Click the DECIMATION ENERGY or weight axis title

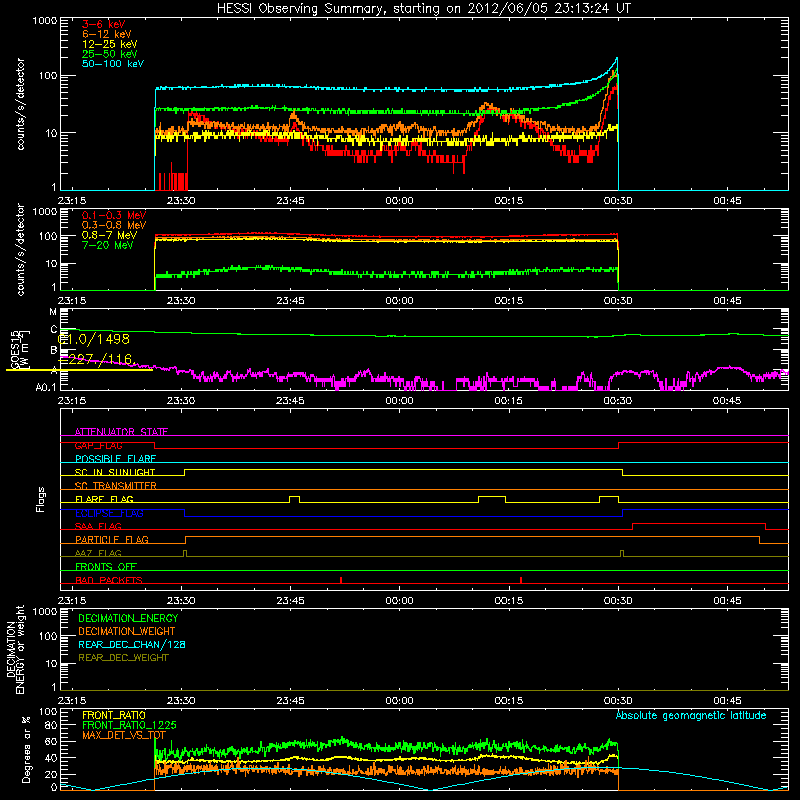pos(15,649)
